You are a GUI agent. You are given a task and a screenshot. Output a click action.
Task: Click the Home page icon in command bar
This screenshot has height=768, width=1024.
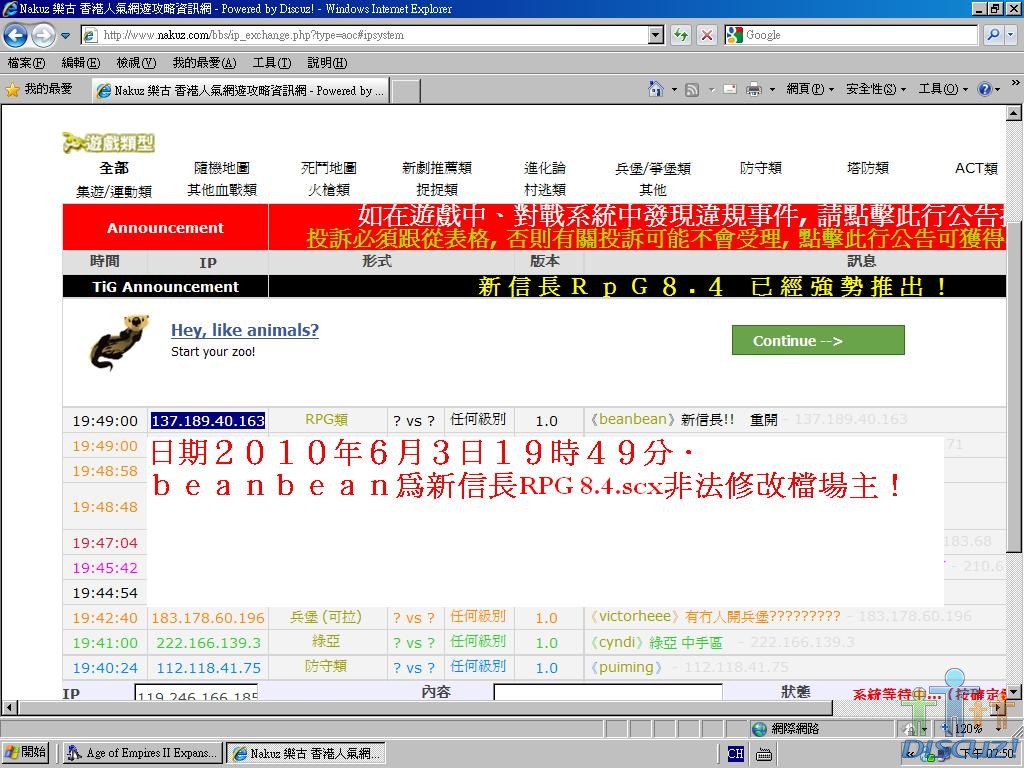(x=656, y=89)
